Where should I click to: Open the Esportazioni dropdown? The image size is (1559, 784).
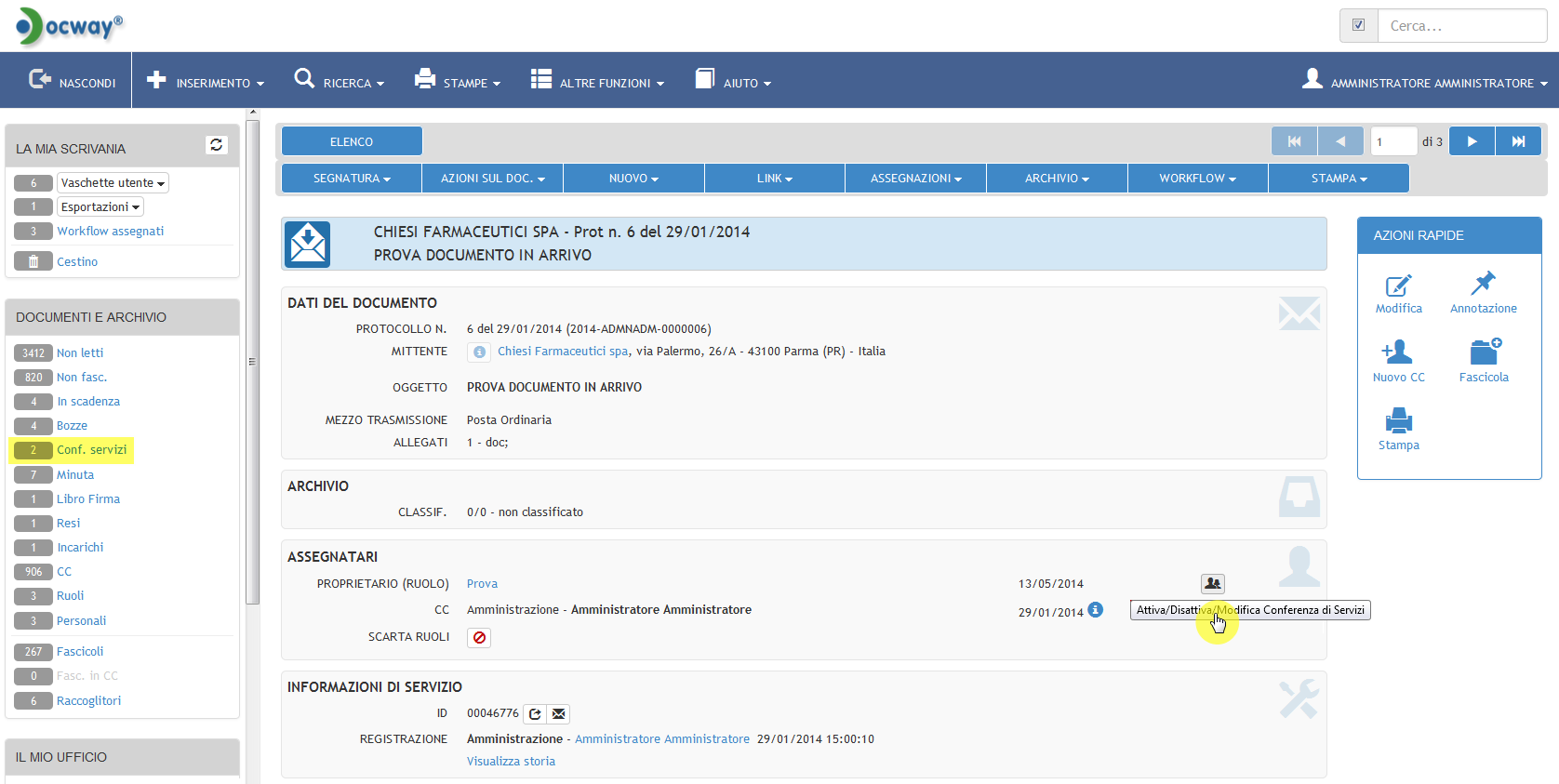[x=100, y=207]
